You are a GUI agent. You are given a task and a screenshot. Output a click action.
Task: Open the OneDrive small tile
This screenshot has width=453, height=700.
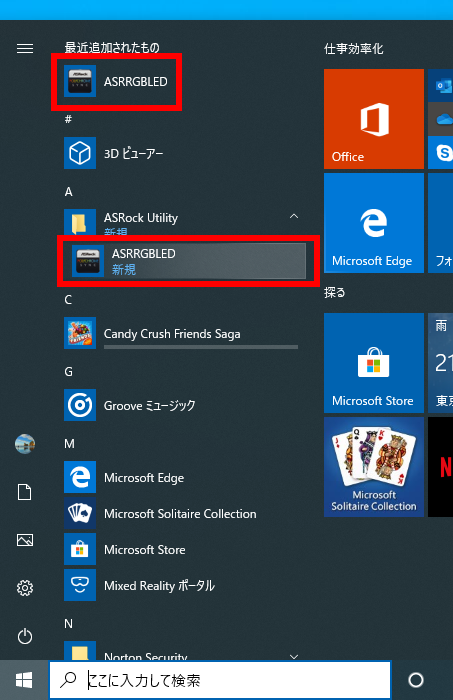441,119
